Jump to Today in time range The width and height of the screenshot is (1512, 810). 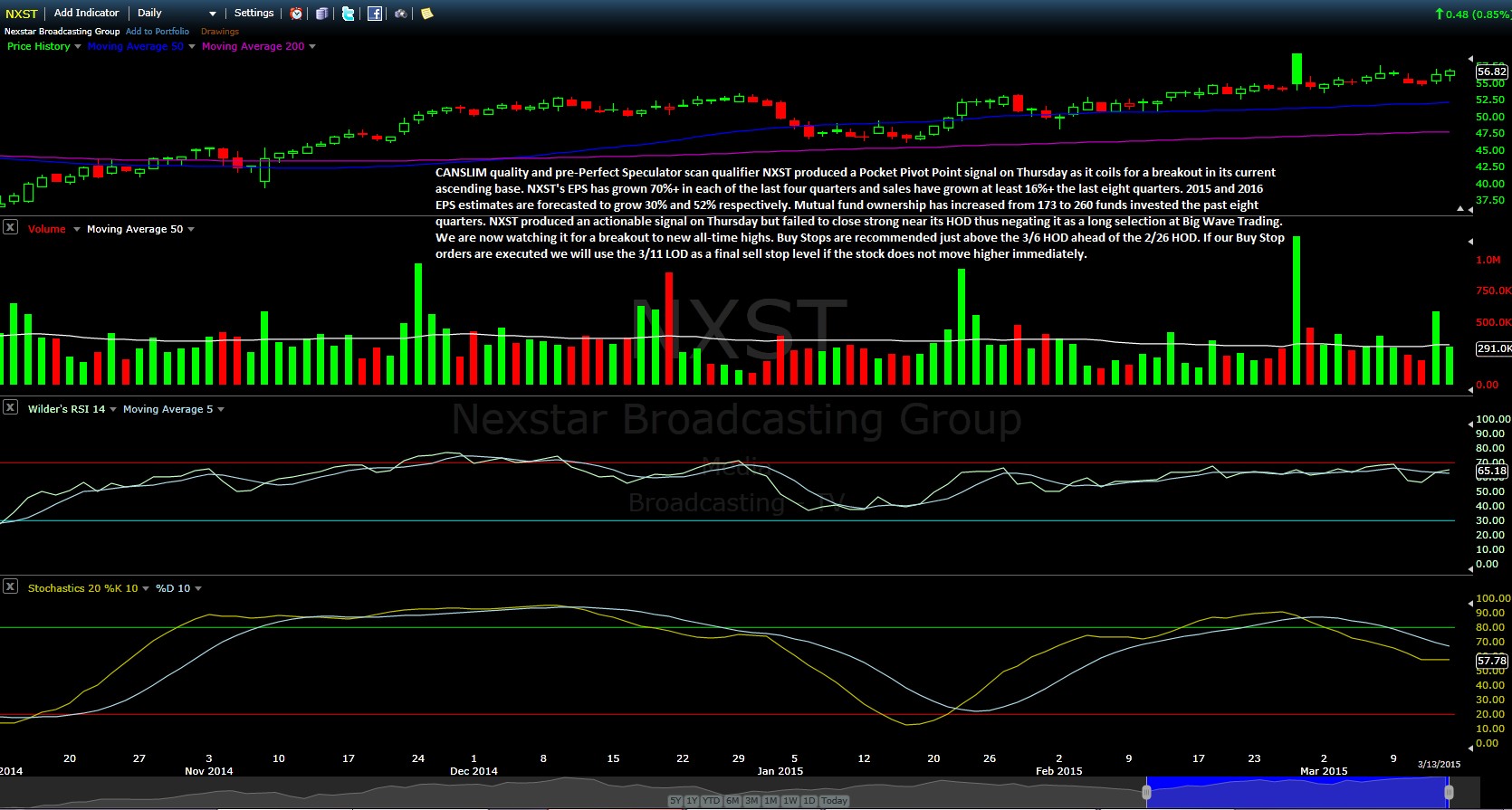click(x=834, y=801)
